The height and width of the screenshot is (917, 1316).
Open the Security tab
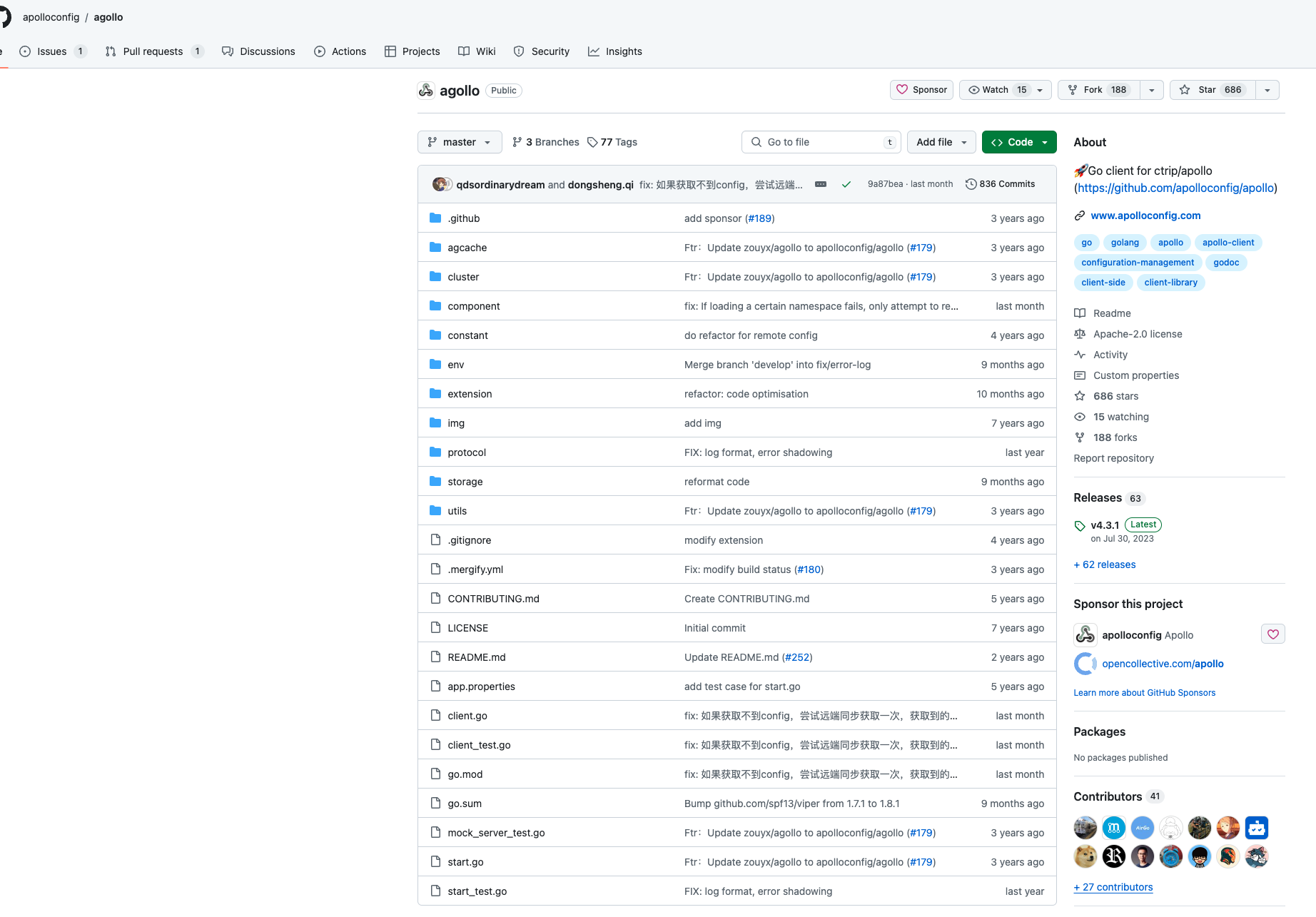[542, 51]
